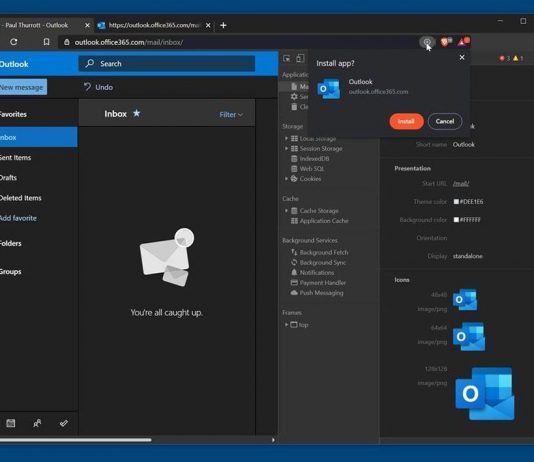Image resolution: width=534 pixels, height=462 pixels.
Task: Click the install app icon in address bar
Action: click(427, 42)
